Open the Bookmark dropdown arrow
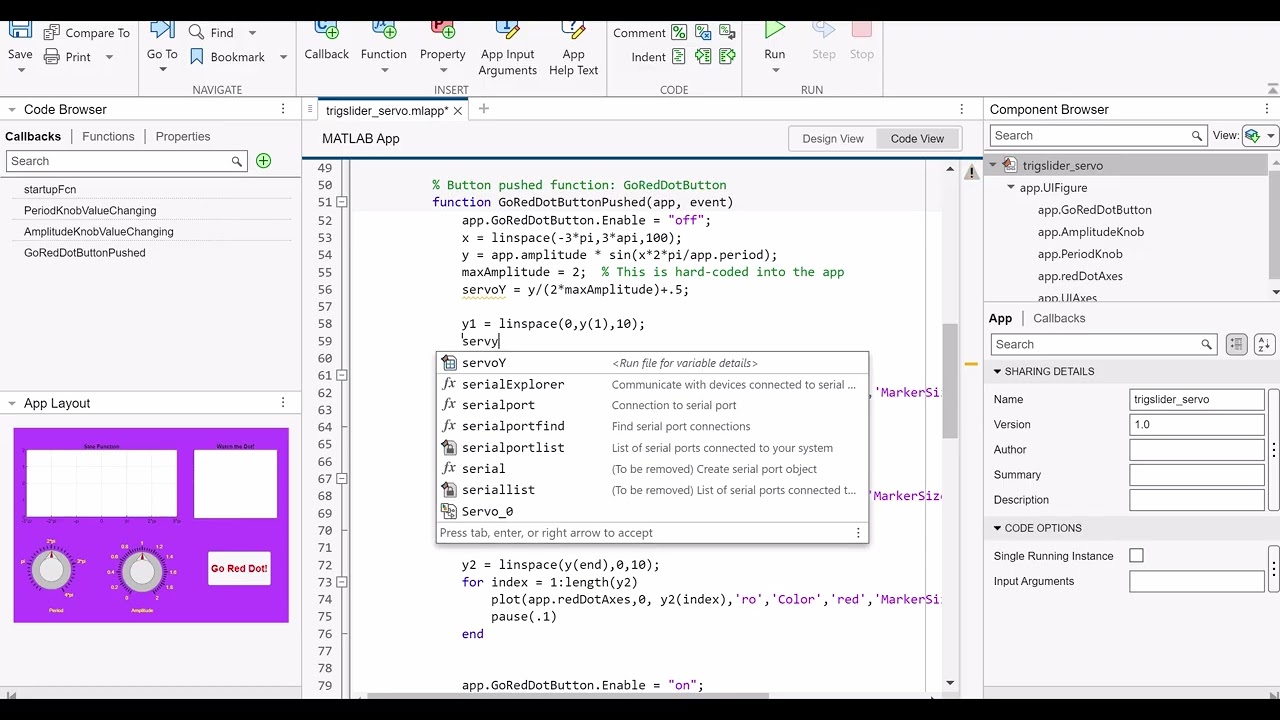This screenshot has width=1280, height=720. 283,57
